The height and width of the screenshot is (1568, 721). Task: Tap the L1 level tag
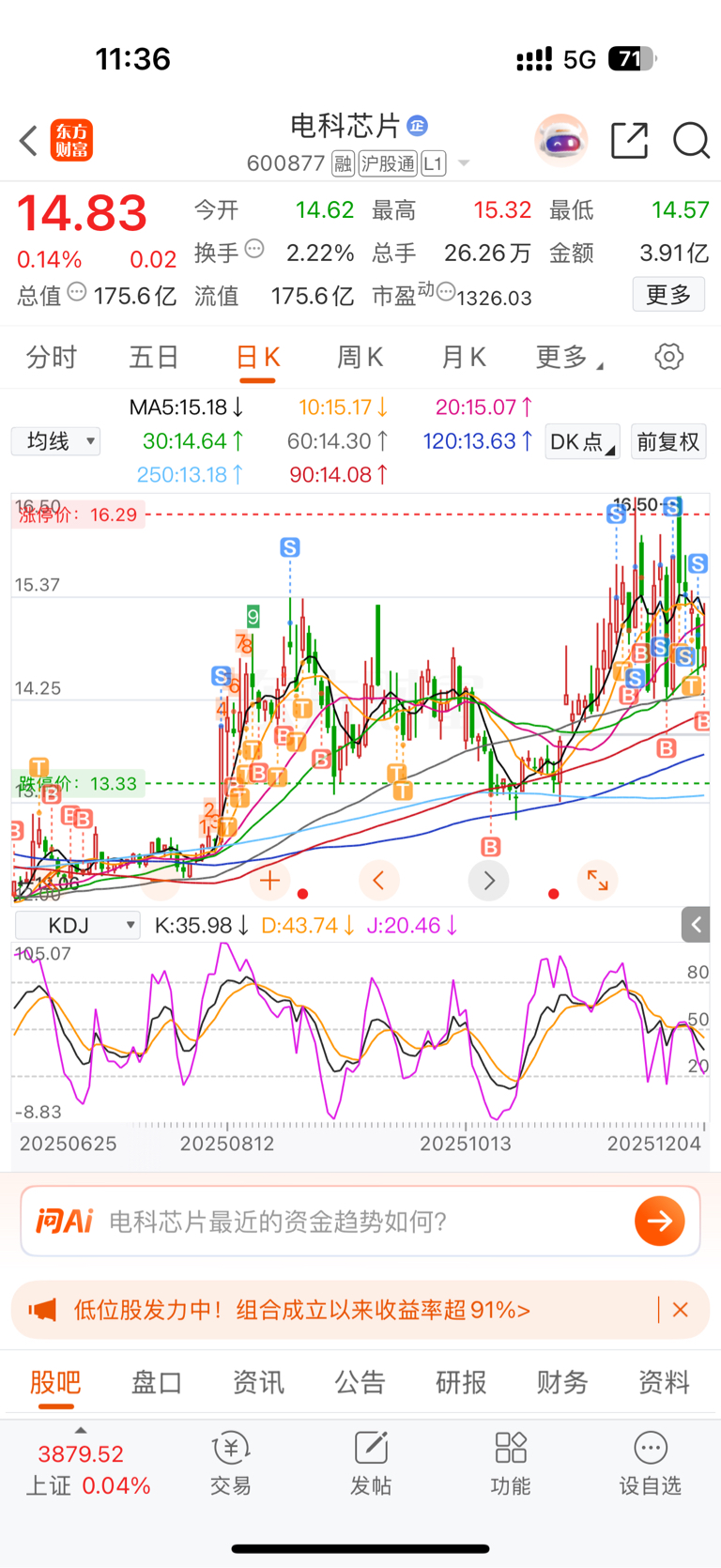click(x=433, y=163)
